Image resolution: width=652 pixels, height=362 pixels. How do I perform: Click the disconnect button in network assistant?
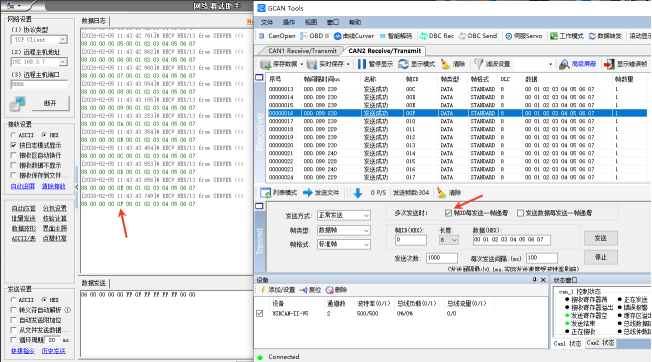pyautogui.click(x=50, y=103)
